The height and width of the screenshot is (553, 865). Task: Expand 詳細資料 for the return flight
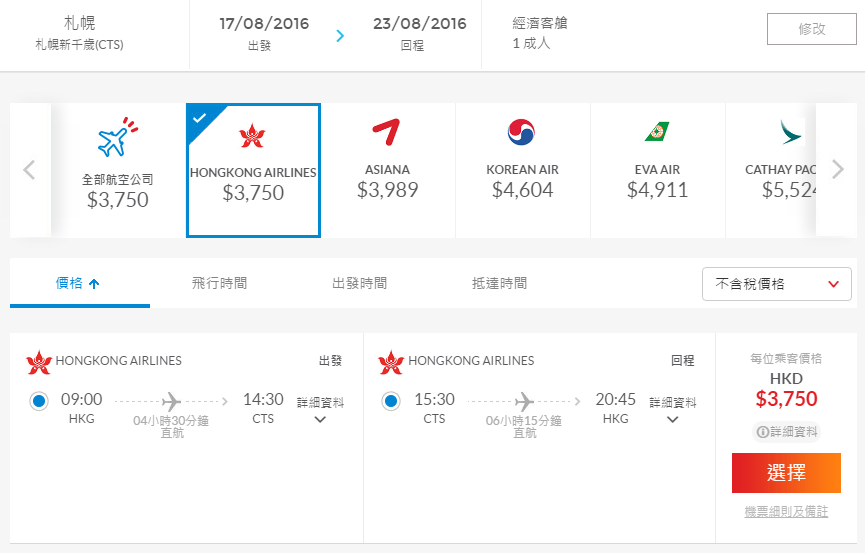point(672,410)
